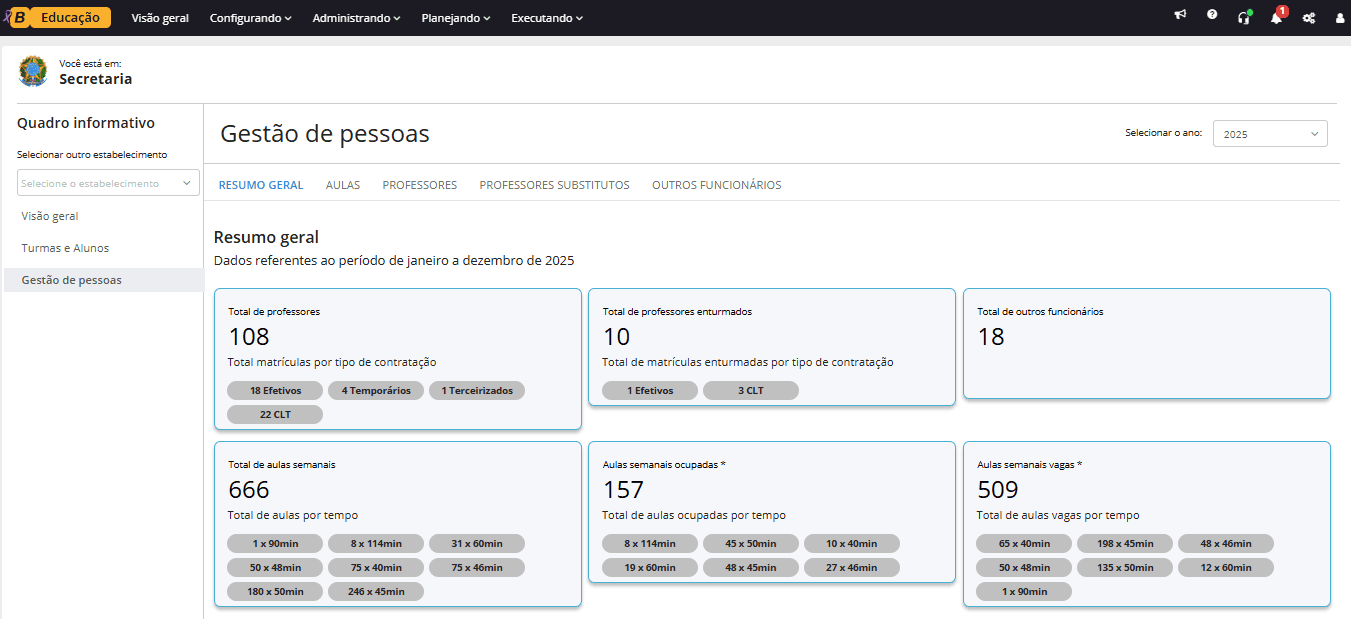Click the megaphone announcements icon
The width and height of the screenshot is (1351, 619).
pos(1180,17)
